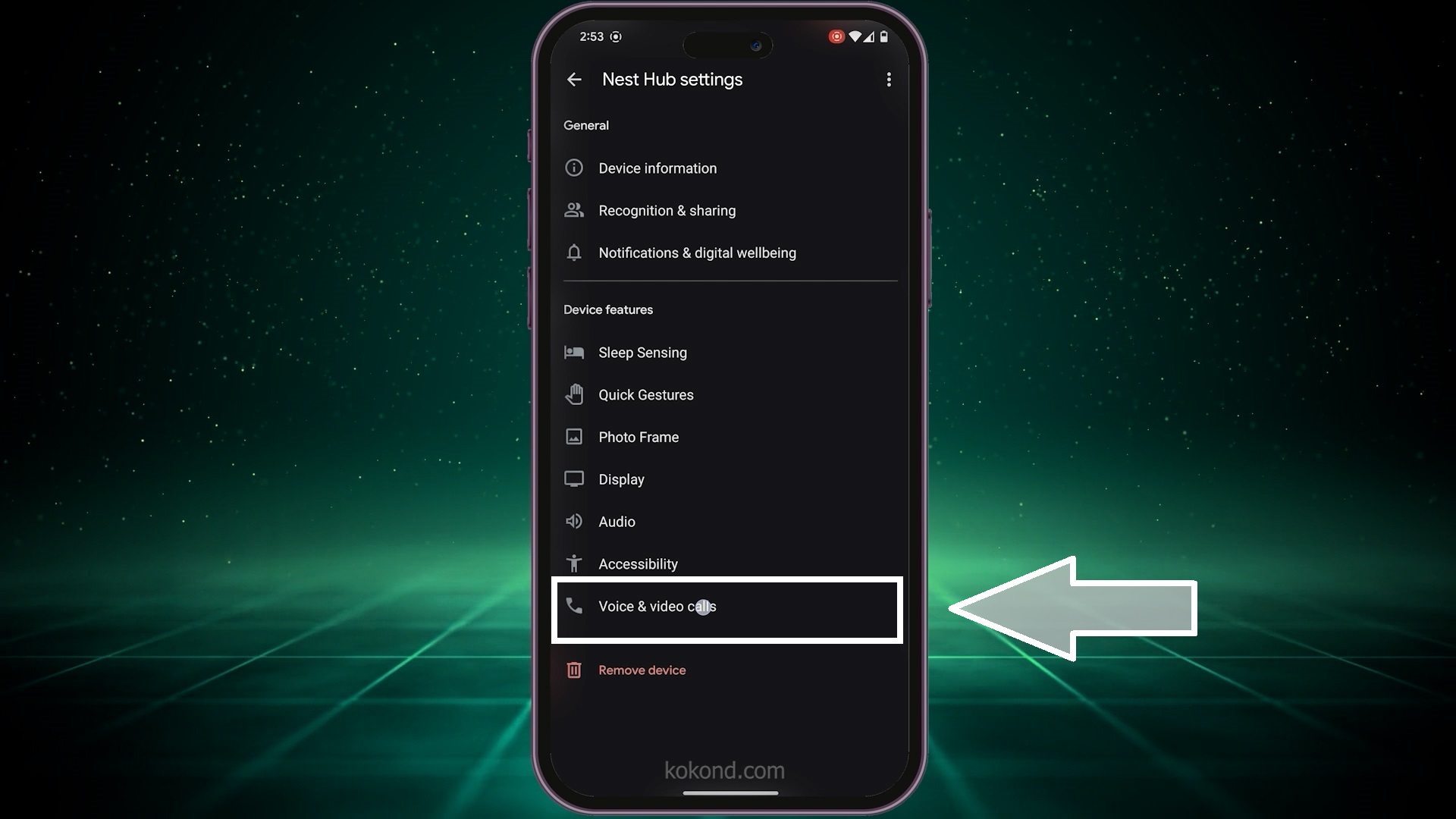This screenshot has width=1456, height=819.
Task: Tap the Wi-Fi status bar icon
Action: pos(855,37)
